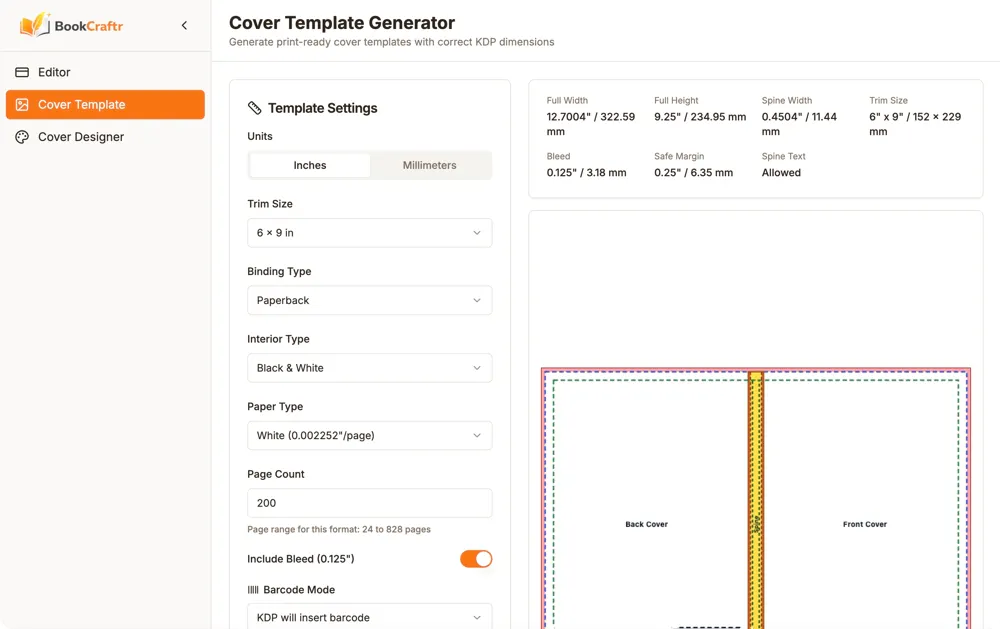Image resolution: width=1000 pixels, height=629 pixels.
Task: Open the Barcode Mode dropdown
Action: [370, 616]
